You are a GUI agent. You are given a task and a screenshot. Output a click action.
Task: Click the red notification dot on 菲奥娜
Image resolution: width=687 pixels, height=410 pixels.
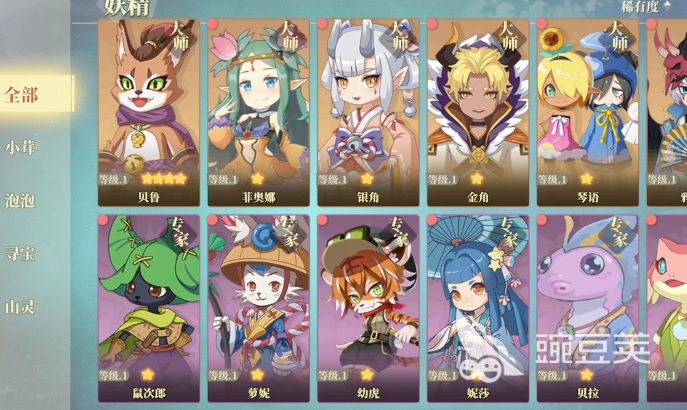[212, 24]
